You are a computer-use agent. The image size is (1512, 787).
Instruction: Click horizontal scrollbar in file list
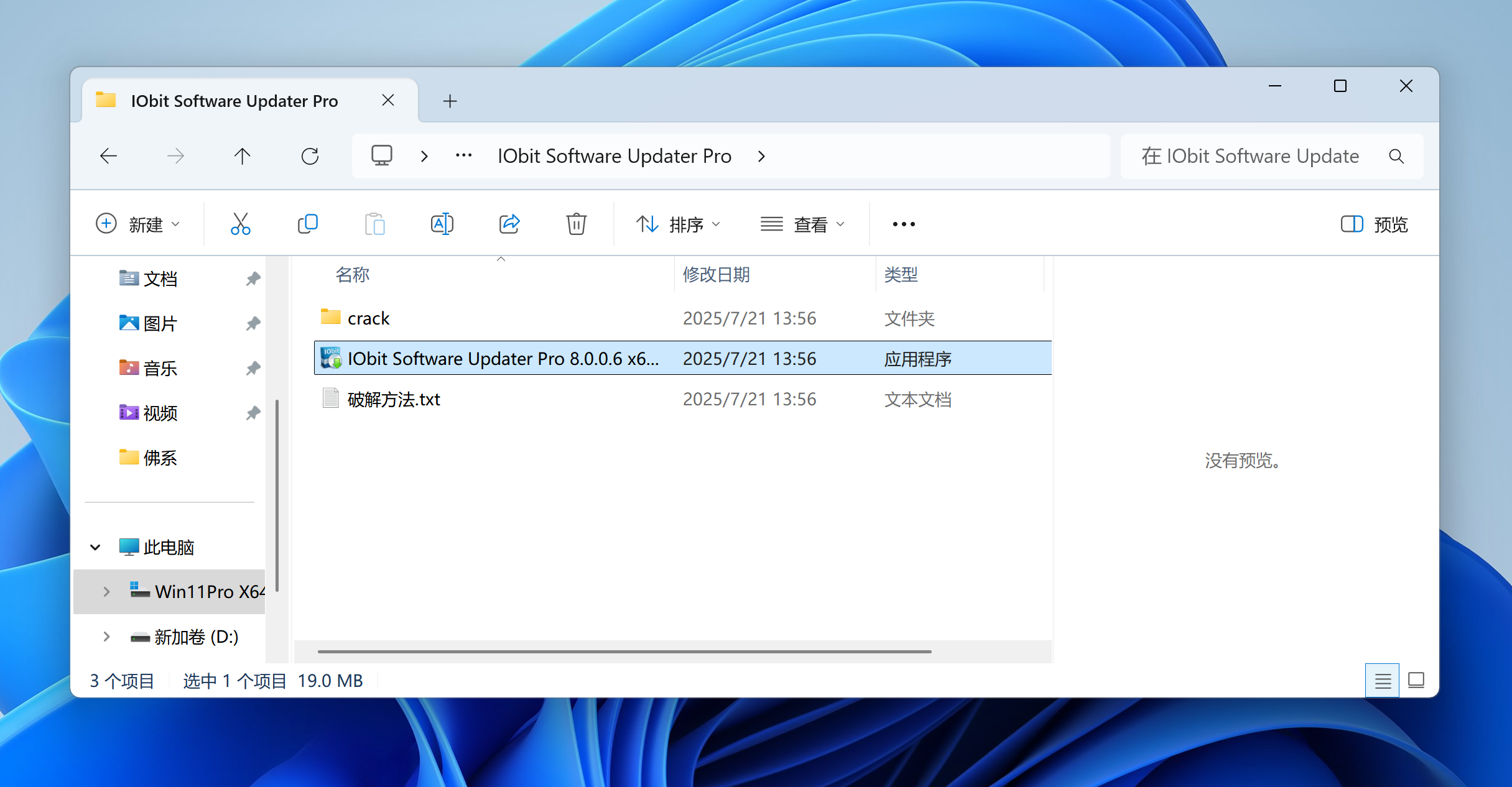click(x=624, y=651)
